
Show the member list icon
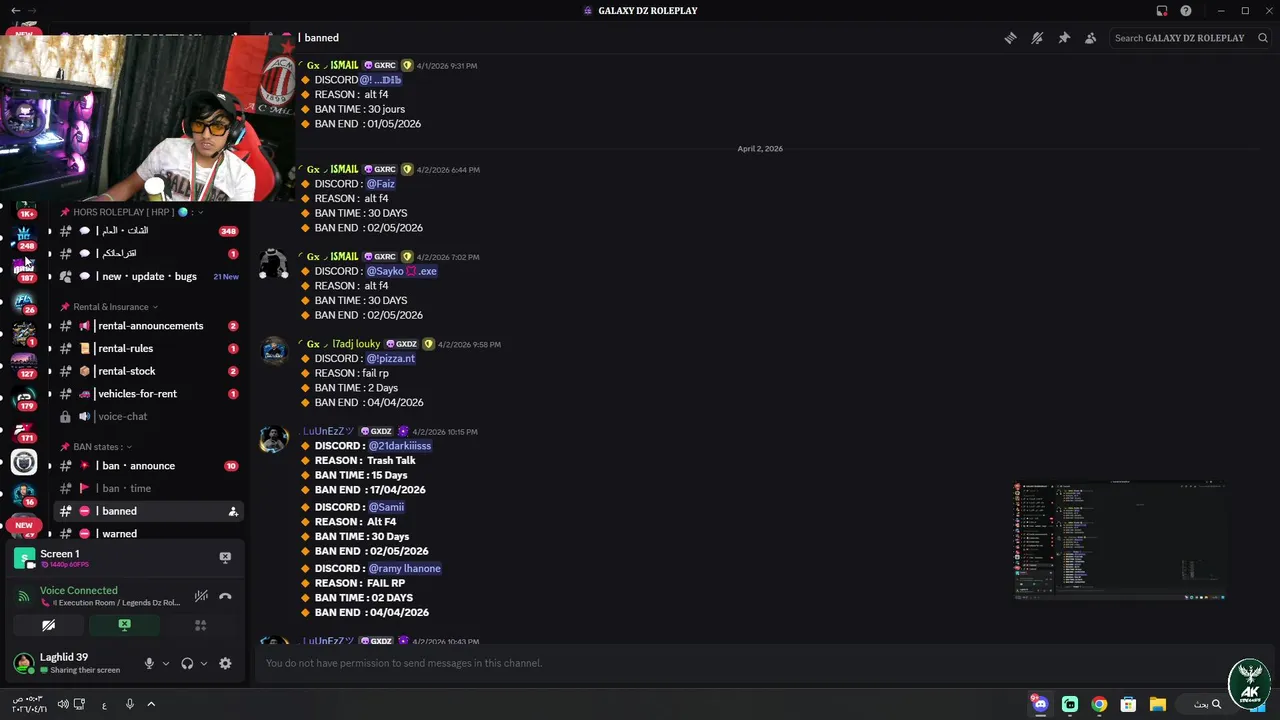1091,38
